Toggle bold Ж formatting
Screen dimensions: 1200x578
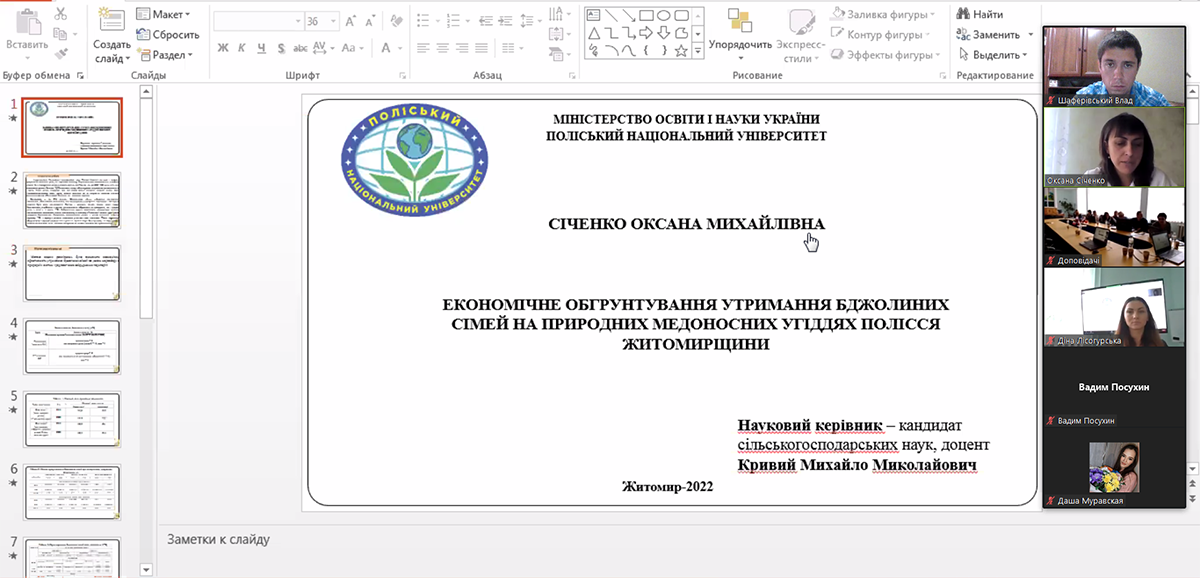(223, 48)
